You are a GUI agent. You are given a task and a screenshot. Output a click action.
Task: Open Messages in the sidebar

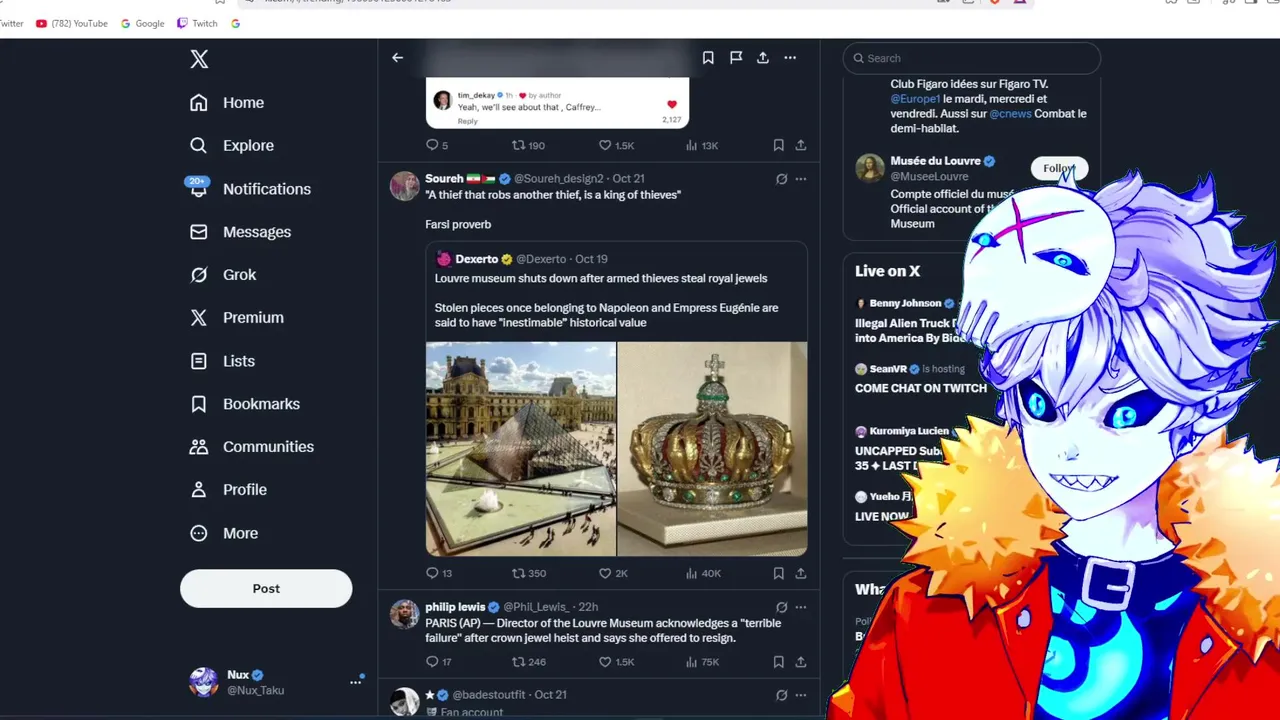click(240, 232)
